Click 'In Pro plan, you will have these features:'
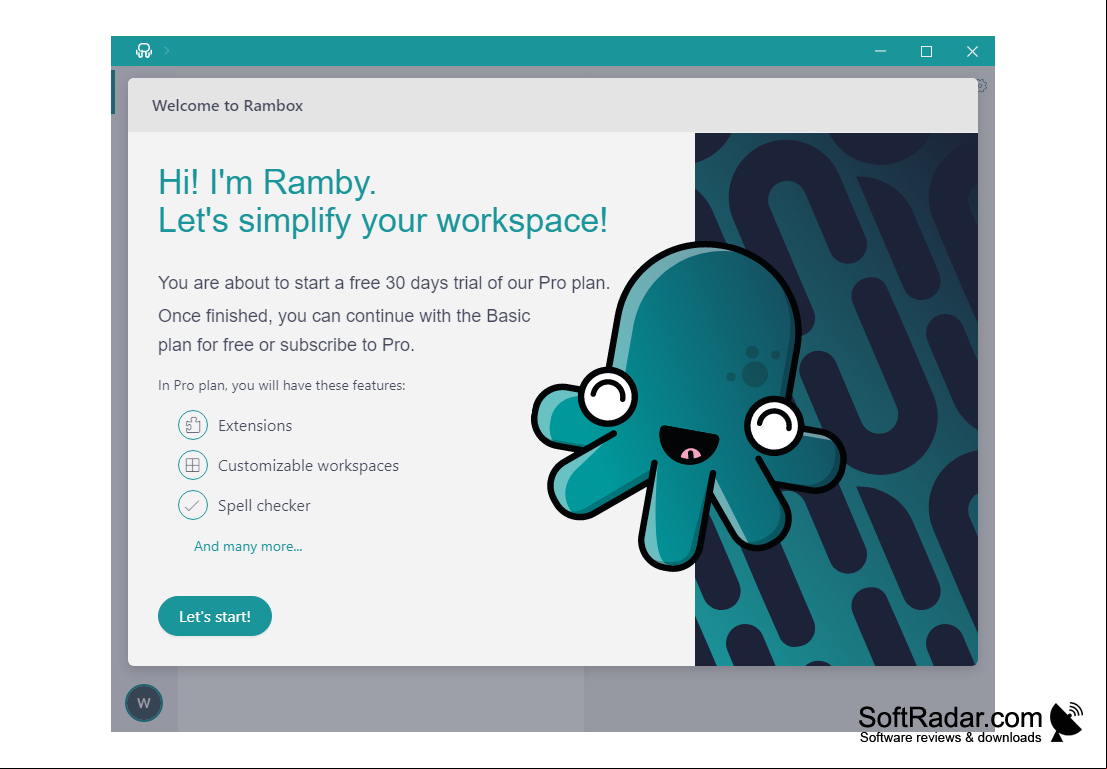This screenshot has width=1107, height=769. [x=282, y=386]
